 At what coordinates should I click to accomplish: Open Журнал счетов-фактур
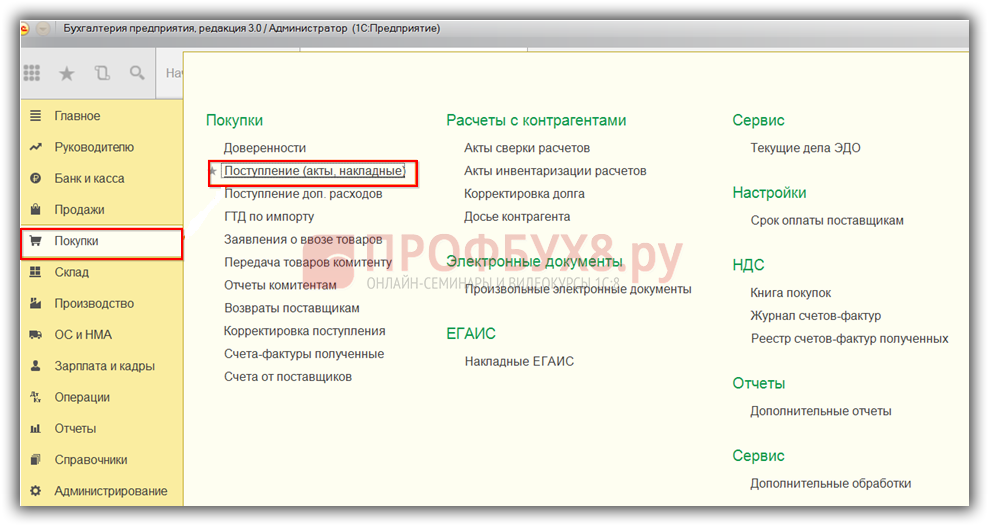coord(816,315)
